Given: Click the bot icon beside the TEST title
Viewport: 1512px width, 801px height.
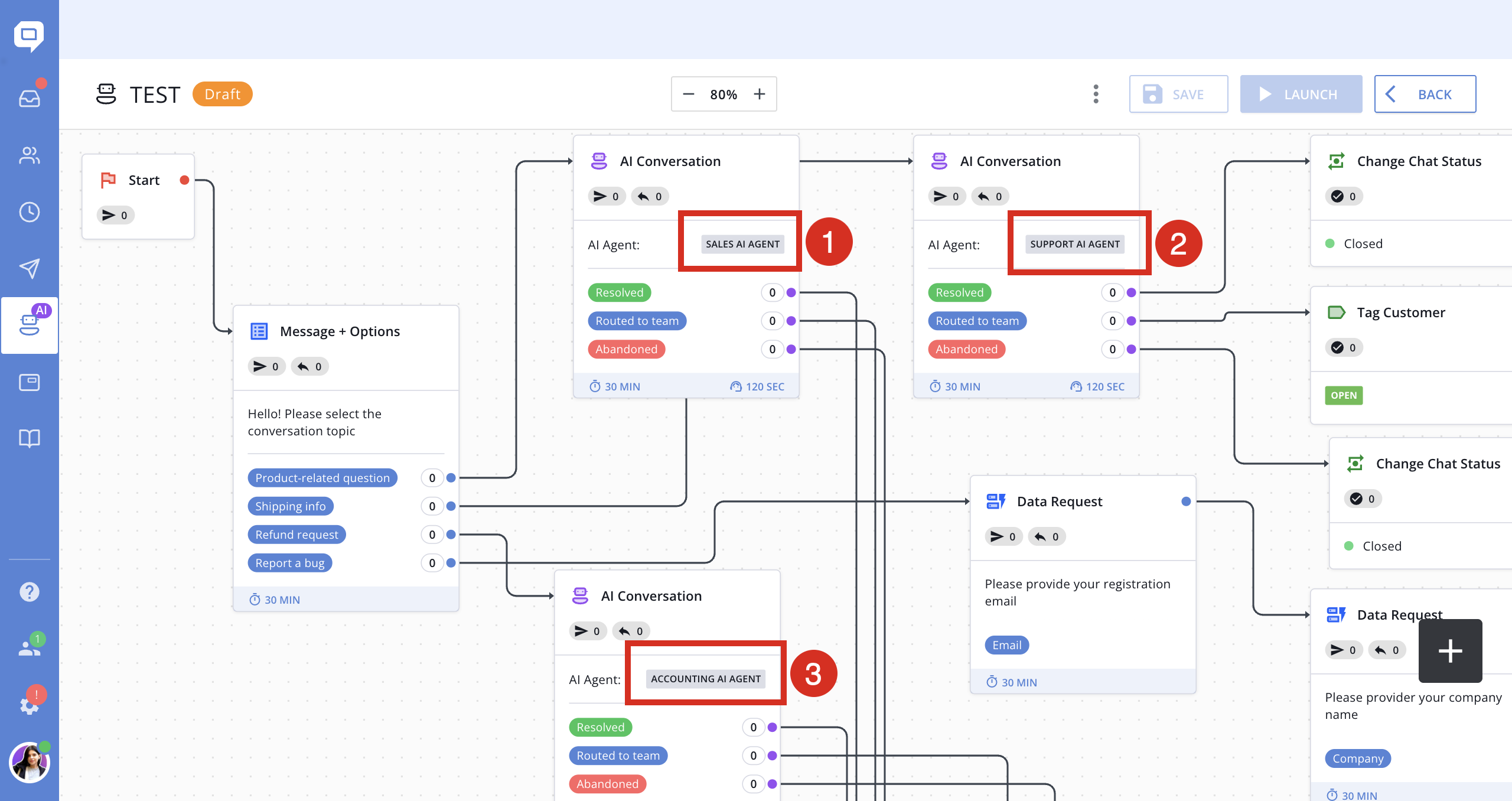Looking at the screenshot, I should pos(106,94).
